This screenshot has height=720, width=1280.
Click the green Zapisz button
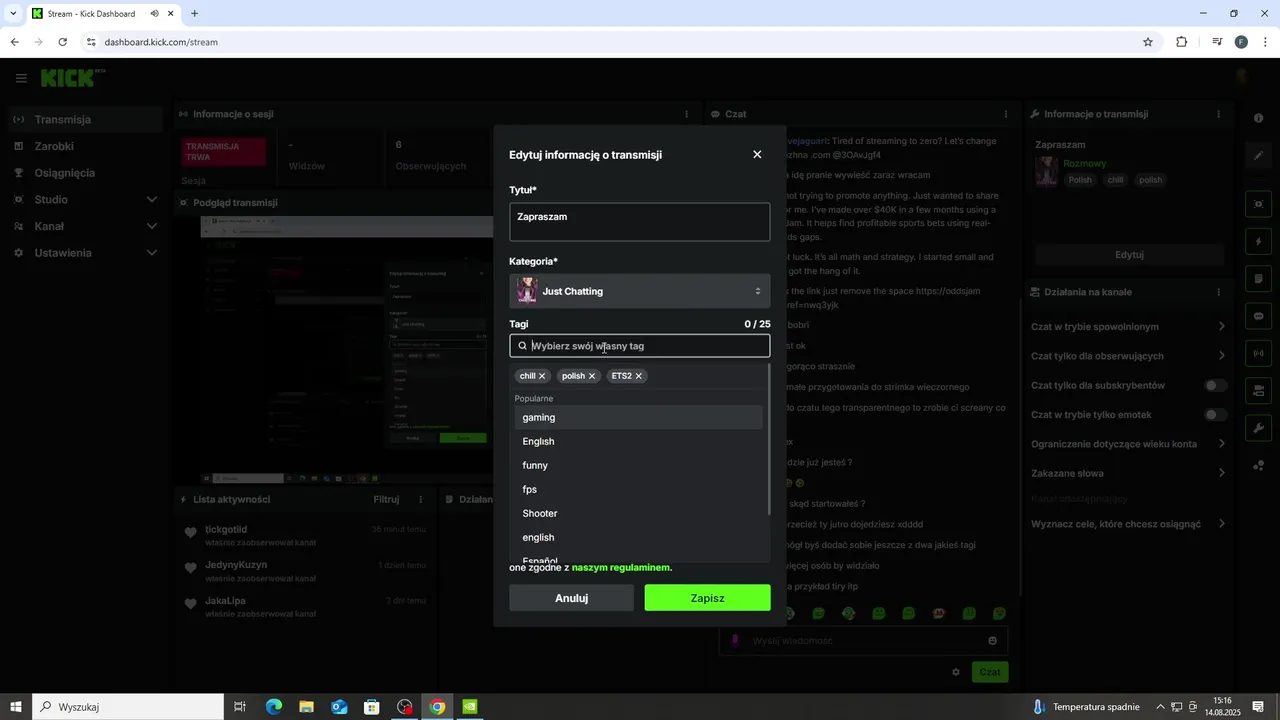point(707,598)
